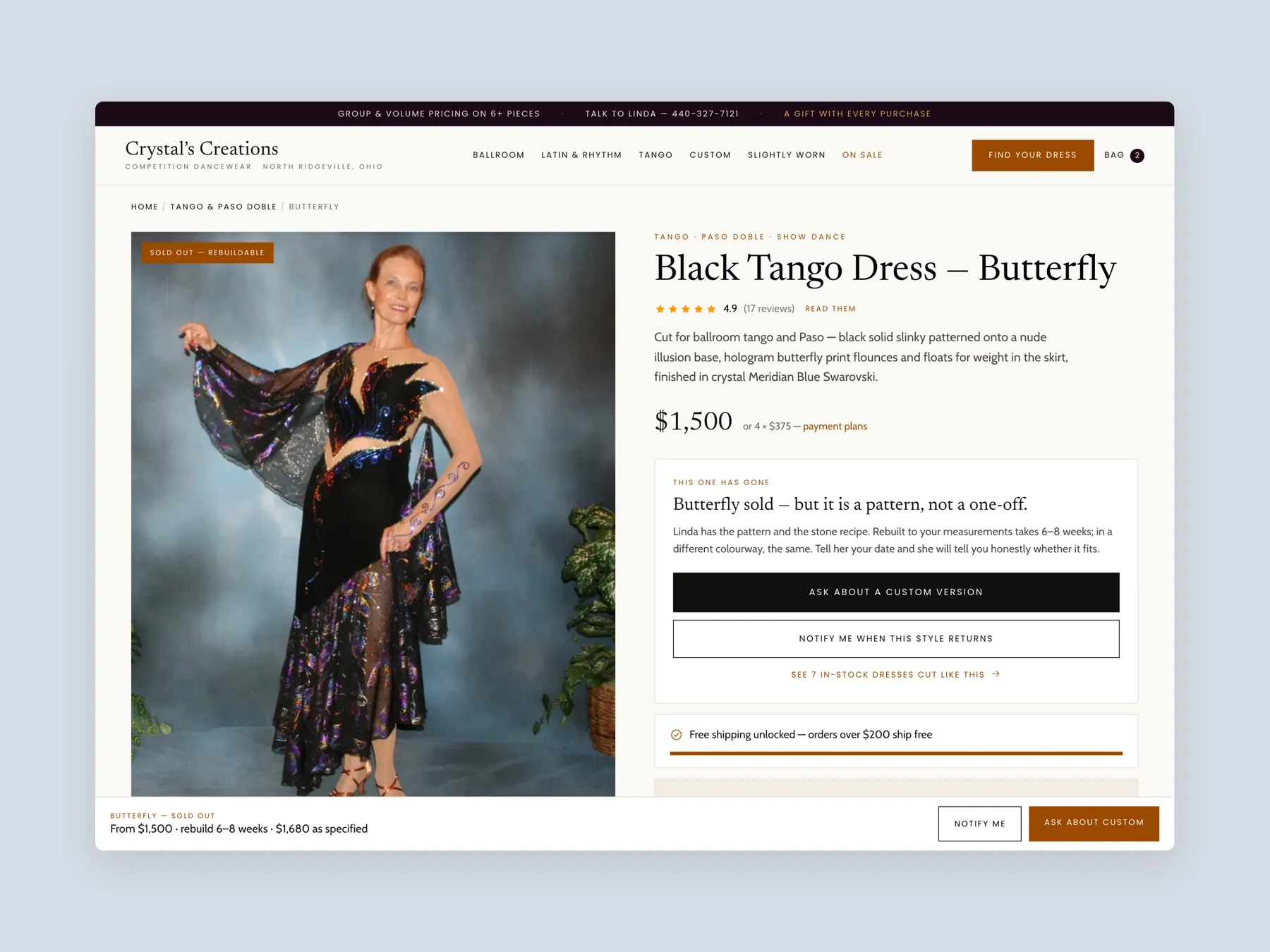
Task: Click the Butterfly breadcrumb text
Action: click(x=314, y=207)
